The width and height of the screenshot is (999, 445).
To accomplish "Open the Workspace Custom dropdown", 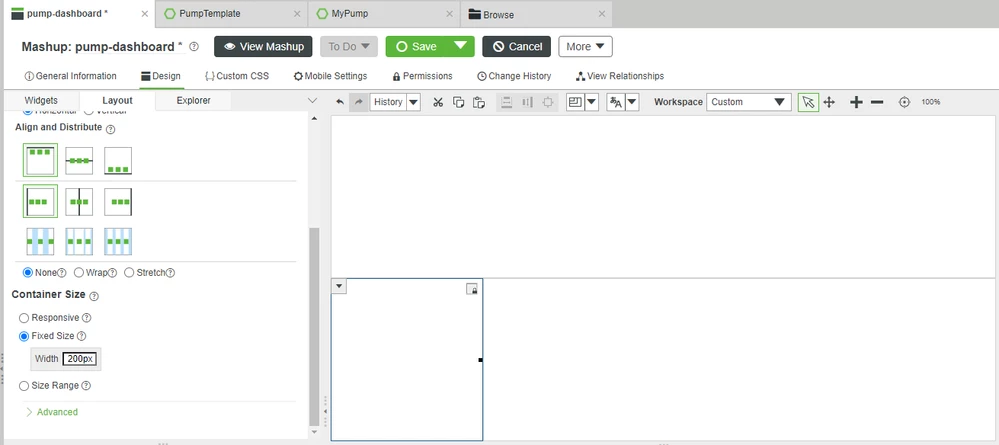I will (749, 102).
